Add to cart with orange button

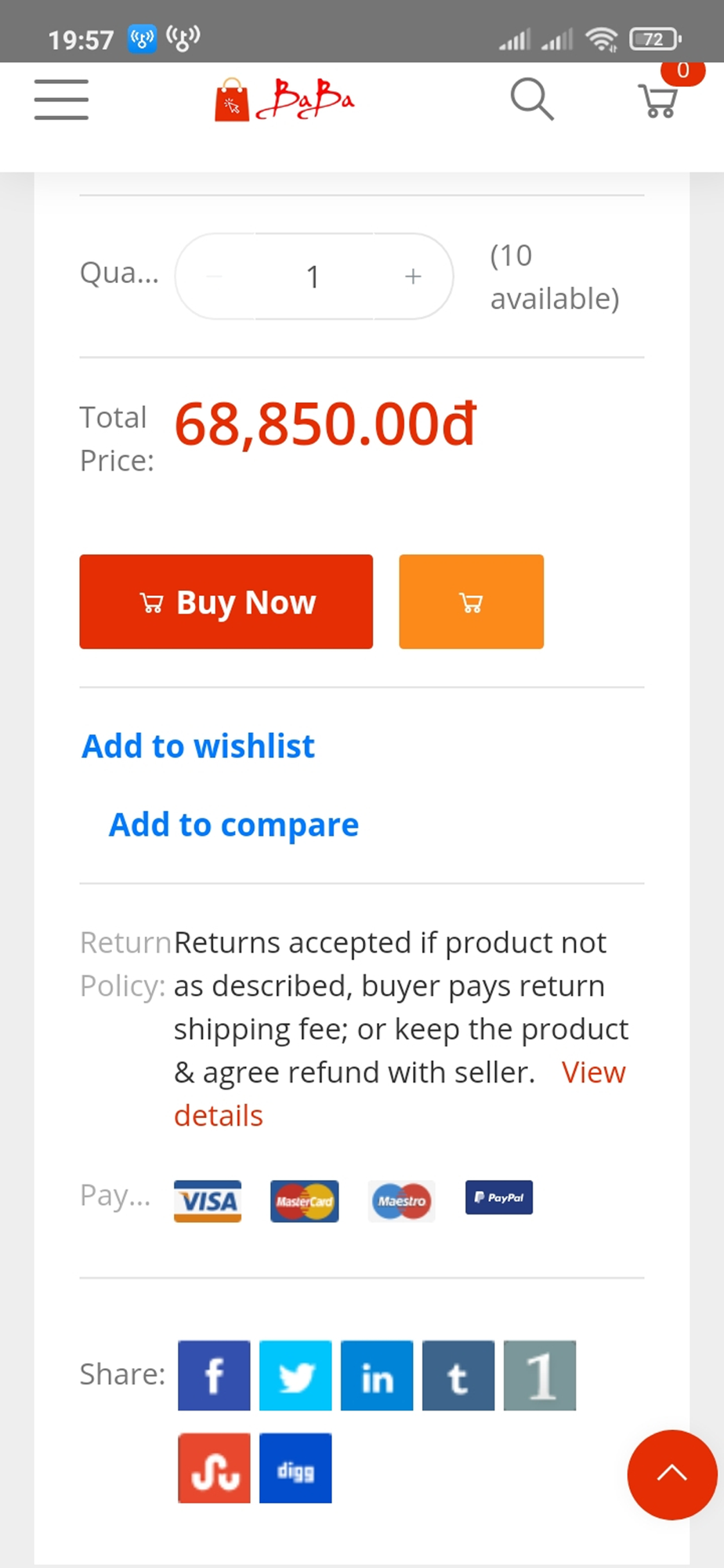471,601
